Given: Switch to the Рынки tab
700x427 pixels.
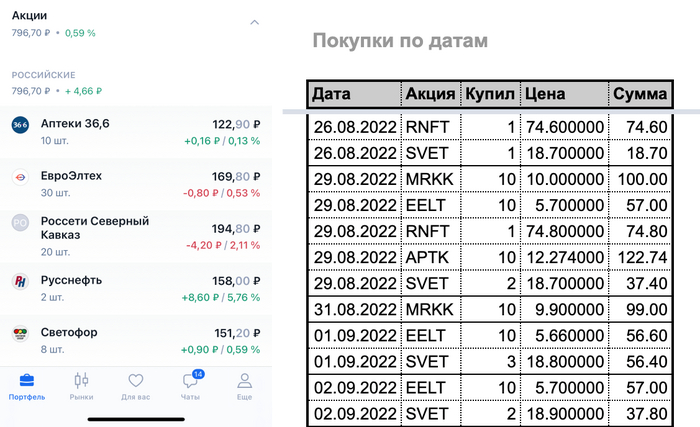Looking at the screenshot, I should [82, 387].
